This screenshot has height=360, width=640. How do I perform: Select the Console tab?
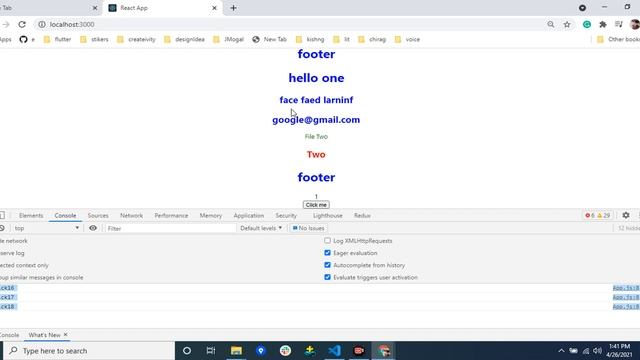pos(65,216)
